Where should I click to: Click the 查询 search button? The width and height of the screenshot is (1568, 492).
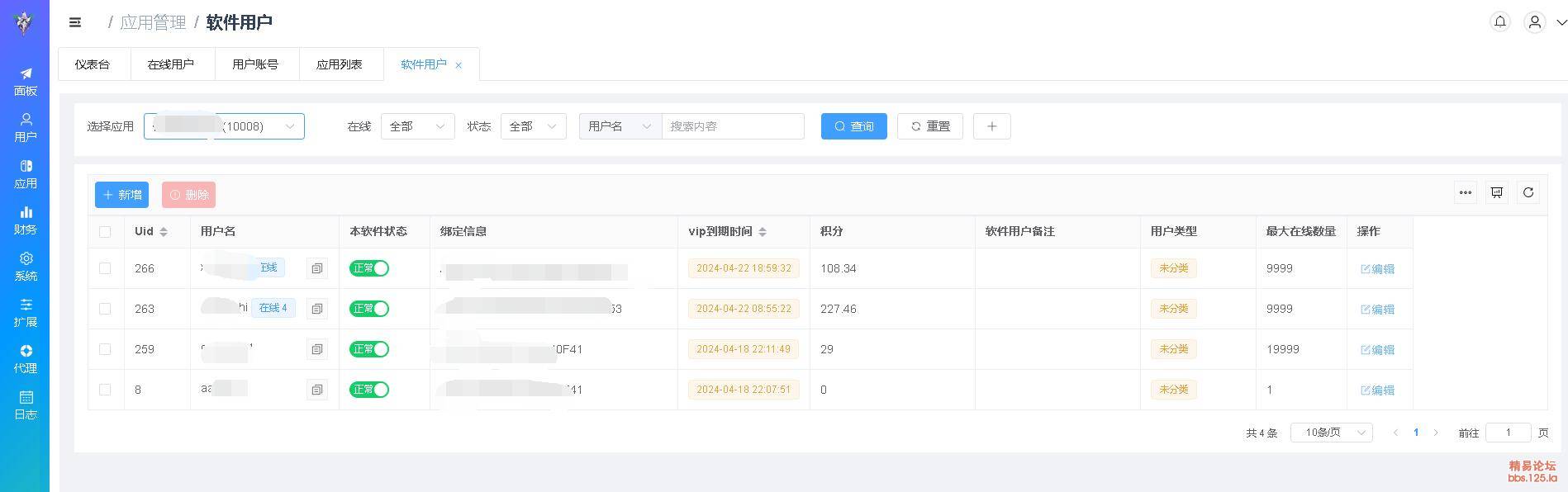[x=853, y=126]
